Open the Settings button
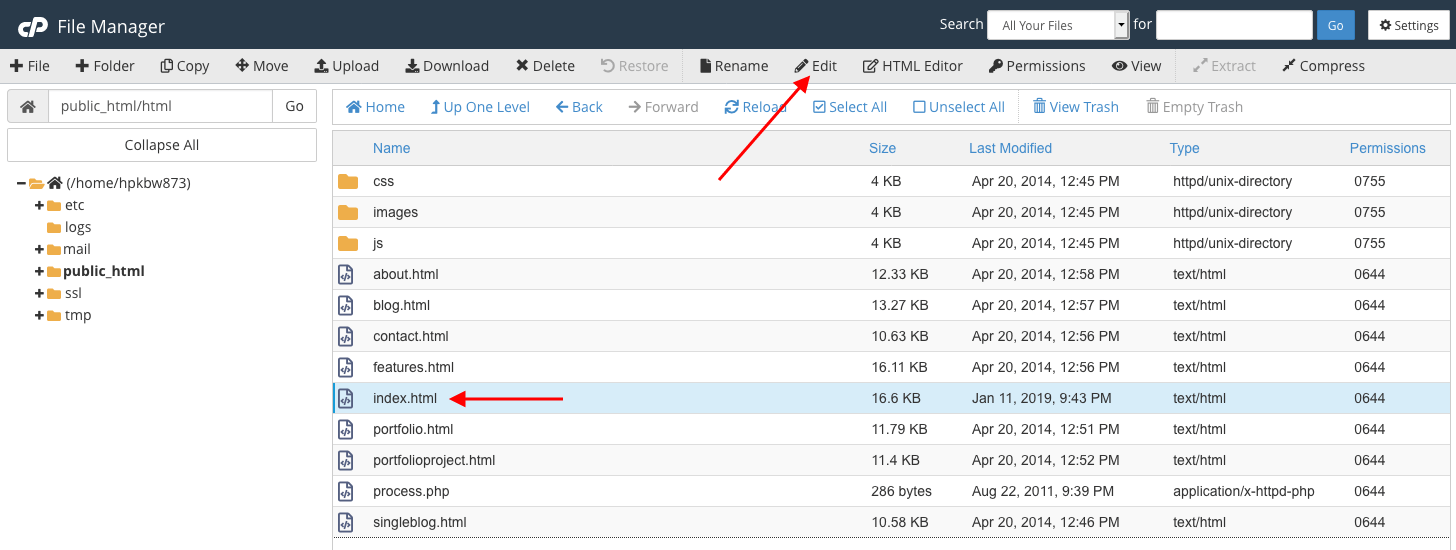The image size is (1456, 550). (1408, 25)
